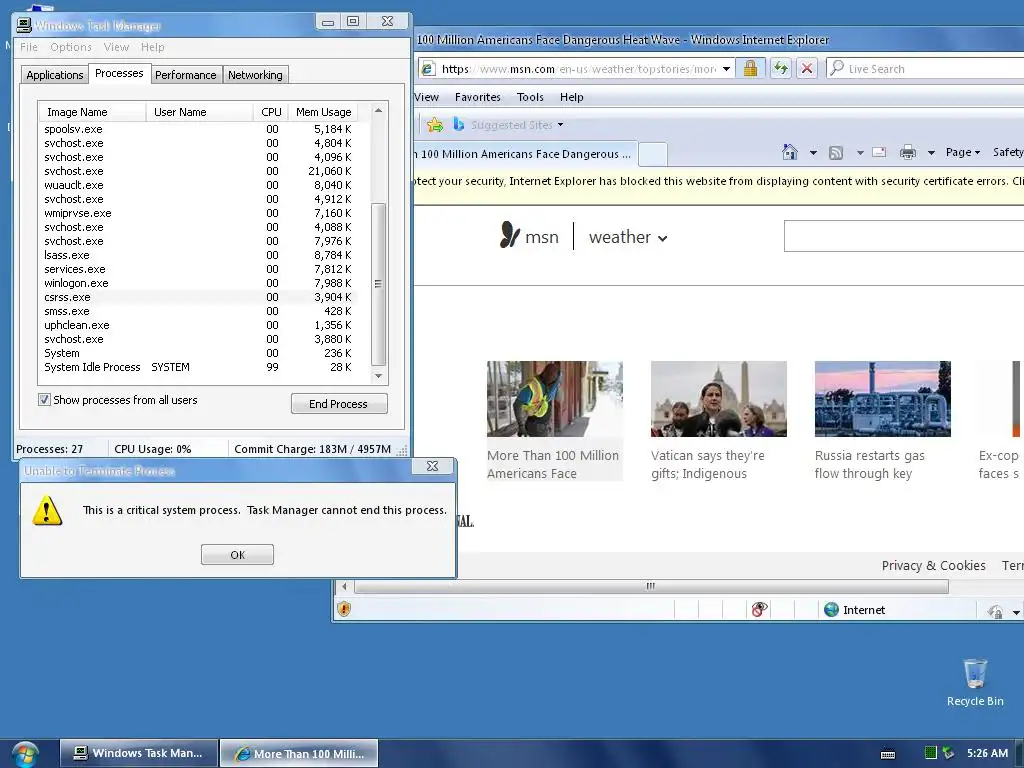Select the lsass.exe process row

[199, 255]
